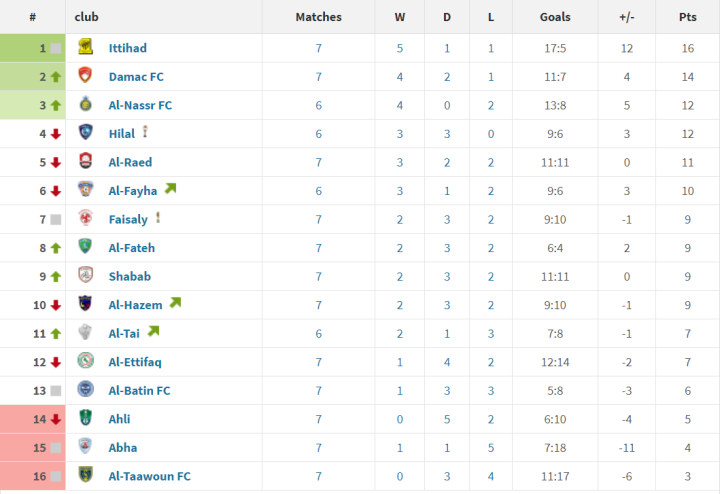Open the Ittihad team link
The height and width of the screenshot is (494, 720).
pyautogui.click(x=127, y=48)
